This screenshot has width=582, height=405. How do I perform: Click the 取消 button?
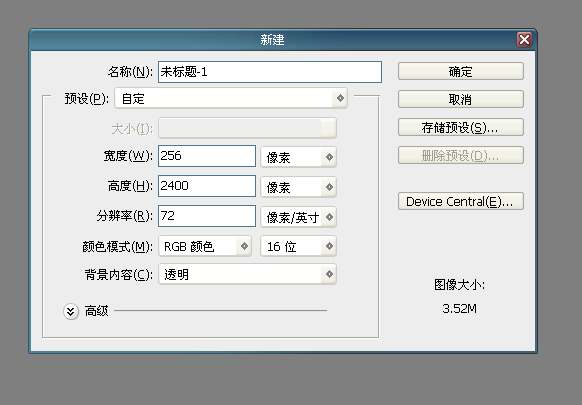pos(461,99)
